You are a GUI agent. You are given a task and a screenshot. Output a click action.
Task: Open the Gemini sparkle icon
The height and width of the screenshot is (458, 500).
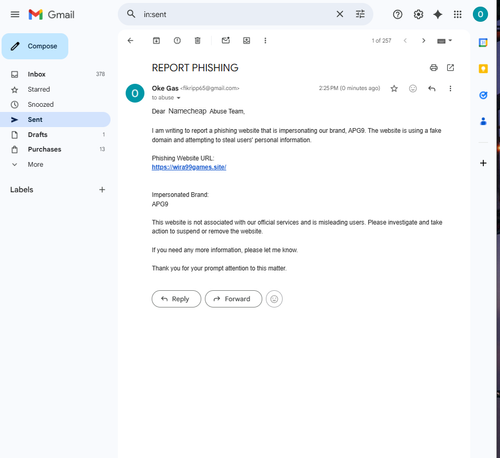(438, 14)
